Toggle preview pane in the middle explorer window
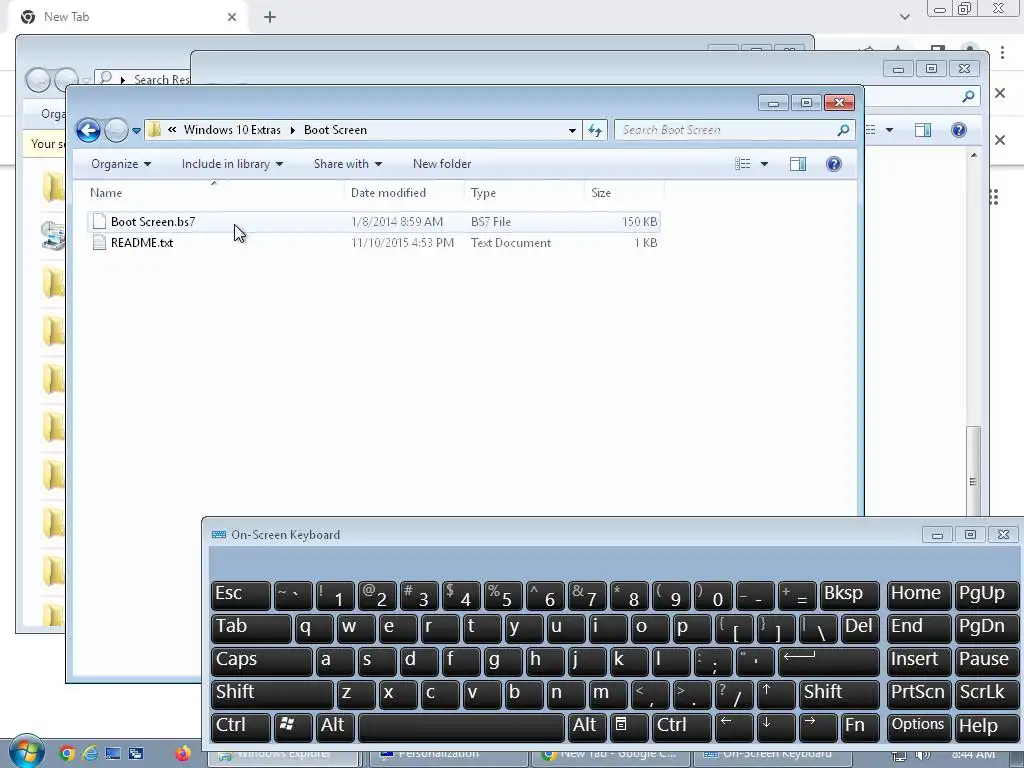This screenshot has width=1024, height=768. click(923, 130)
